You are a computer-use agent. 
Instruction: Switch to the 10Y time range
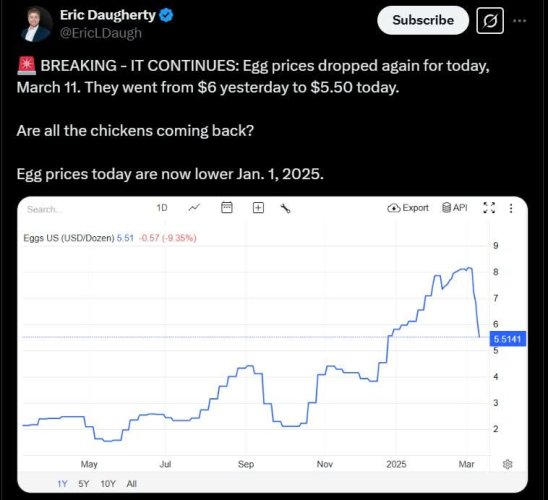[108, 484]
